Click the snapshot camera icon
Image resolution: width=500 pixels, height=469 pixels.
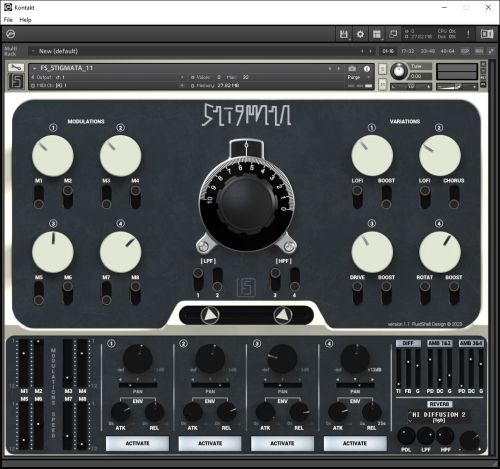point(352,69)
